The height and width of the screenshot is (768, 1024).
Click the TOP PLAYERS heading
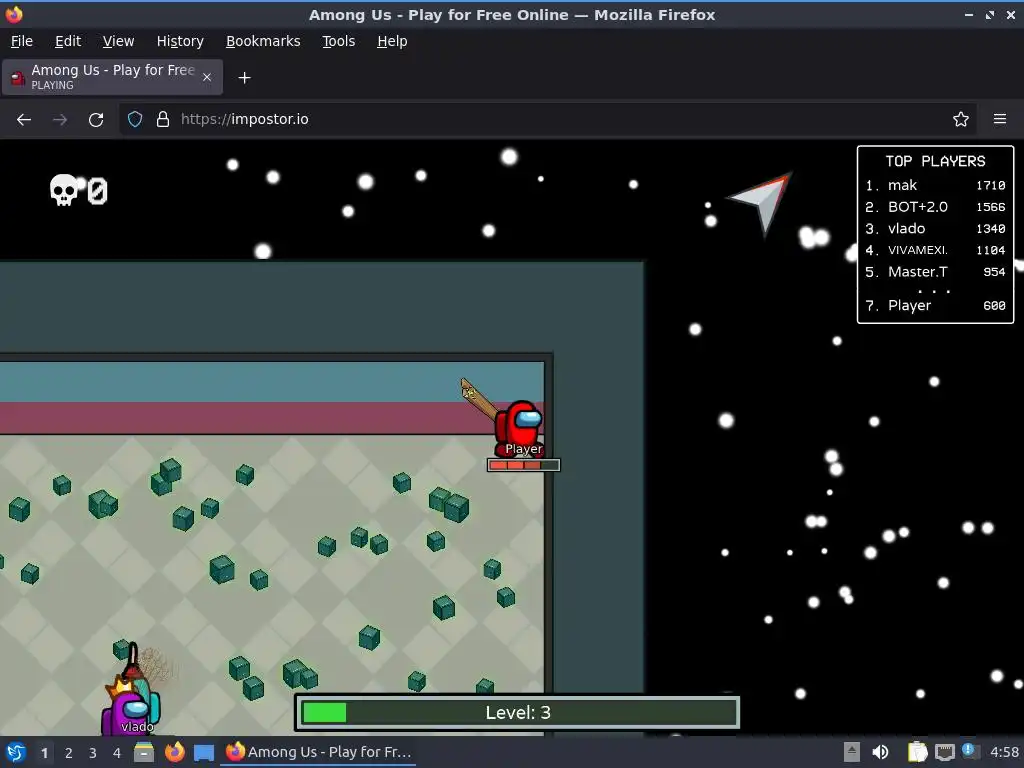coord(935,161)
